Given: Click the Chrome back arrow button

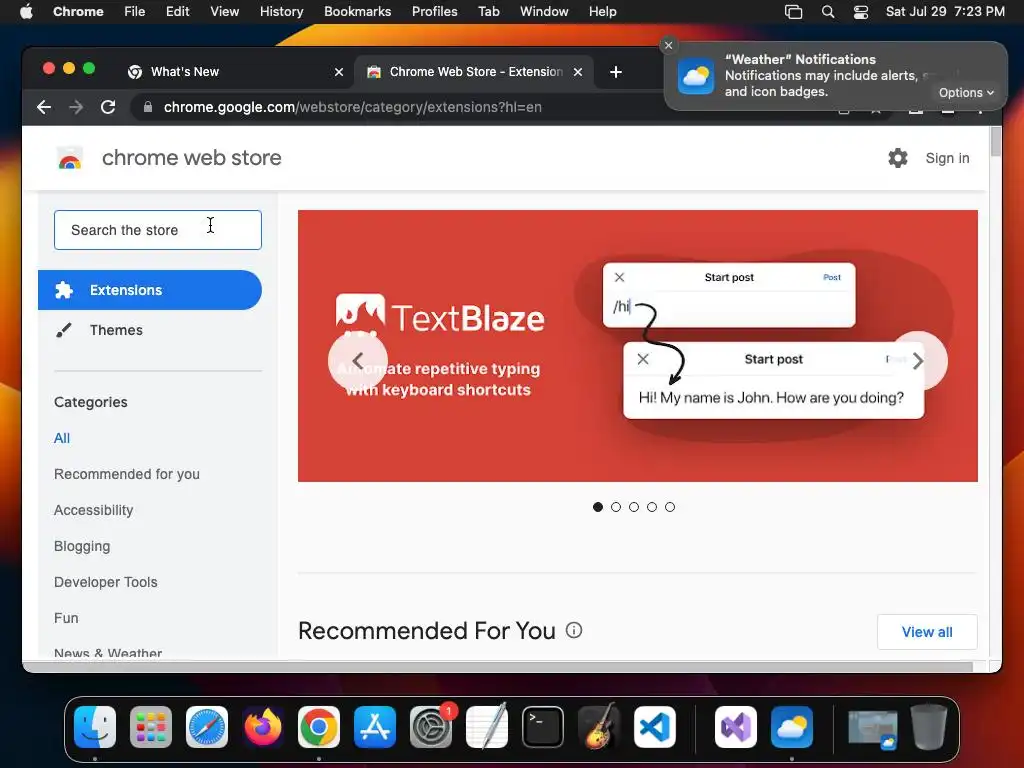Looking at the screenshot, I should coord(44,107).
